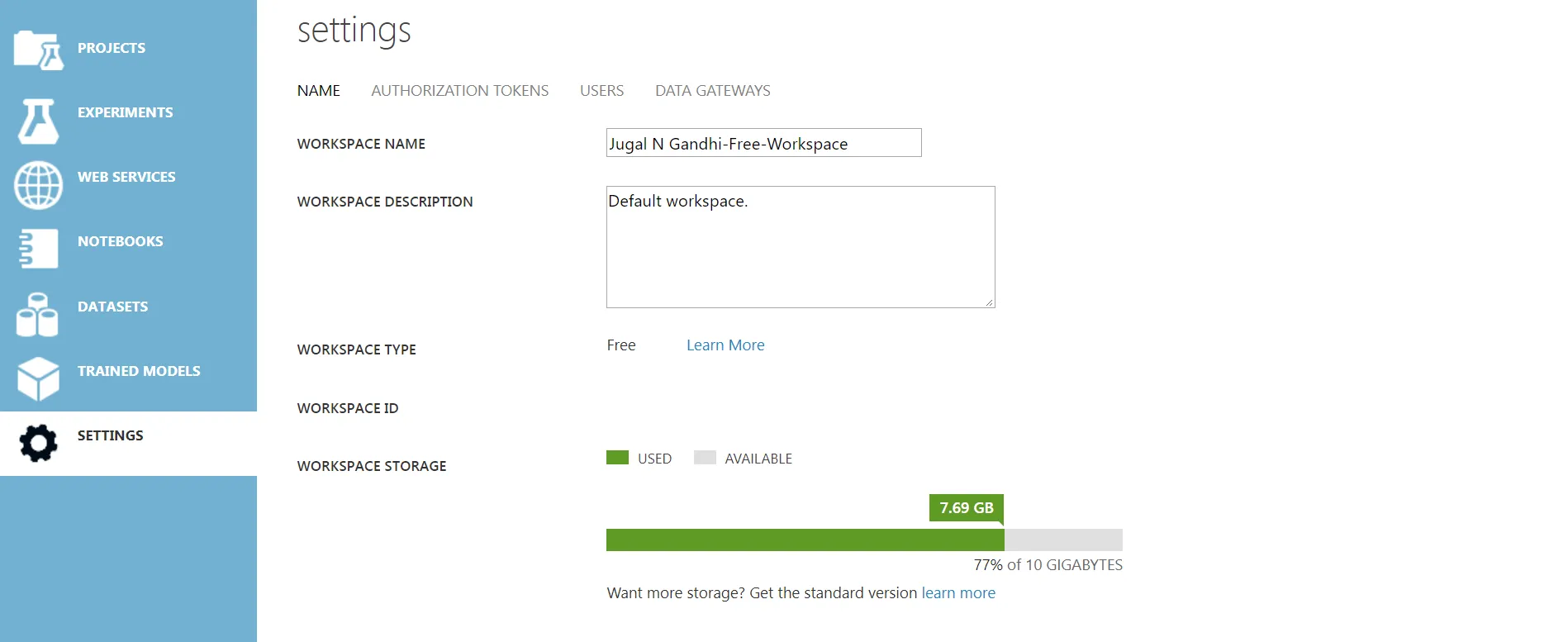Click the Settings gear icon
The width and height of the screenshot is (1568, 642).
tap(38, 444)
